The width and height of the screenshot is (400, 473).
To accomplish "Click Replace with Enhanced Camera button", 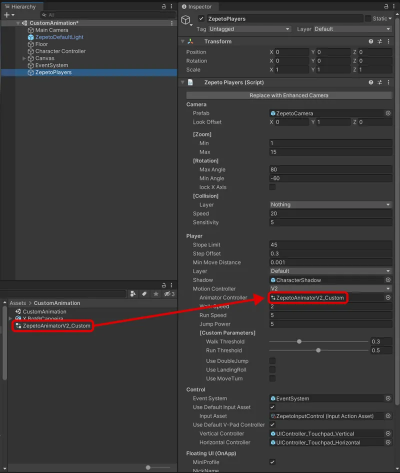I will [289, 95].
